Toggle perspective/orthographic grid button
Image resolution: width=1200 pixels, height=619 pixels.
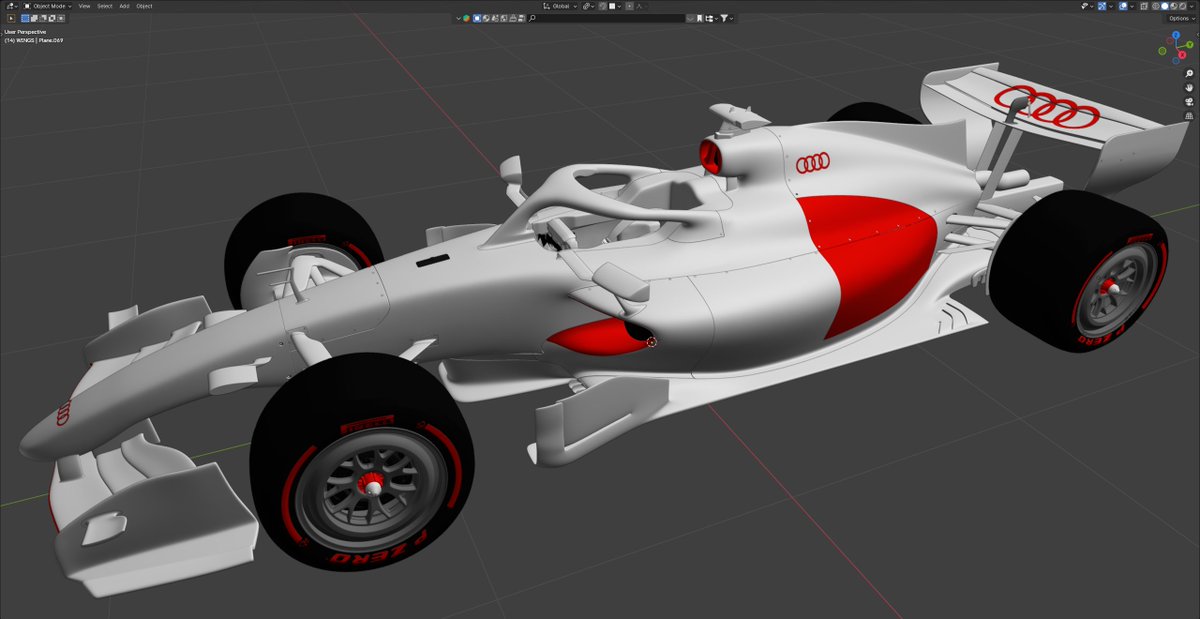pos(1189,116)
